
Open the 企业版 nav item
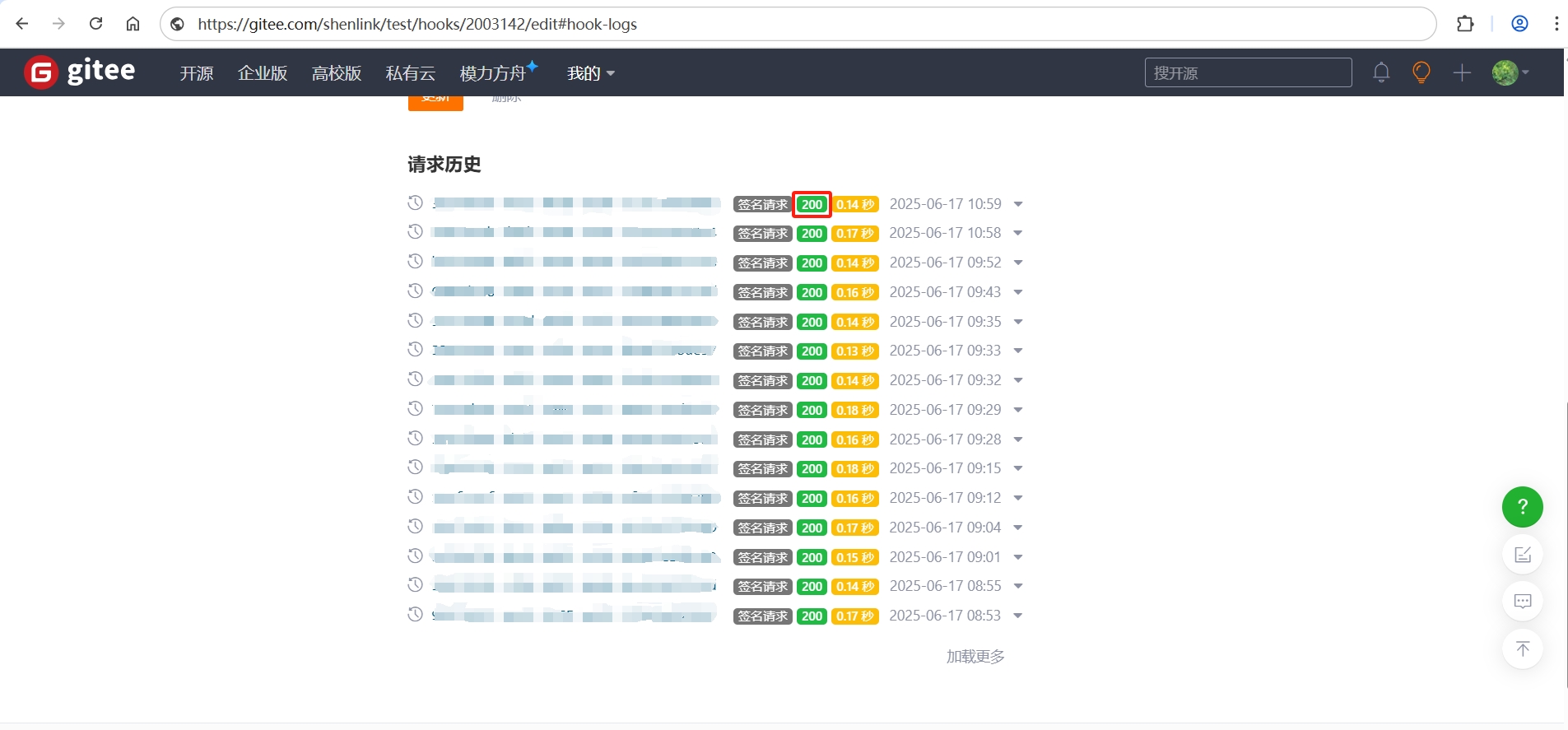click(x=263, y=73)
